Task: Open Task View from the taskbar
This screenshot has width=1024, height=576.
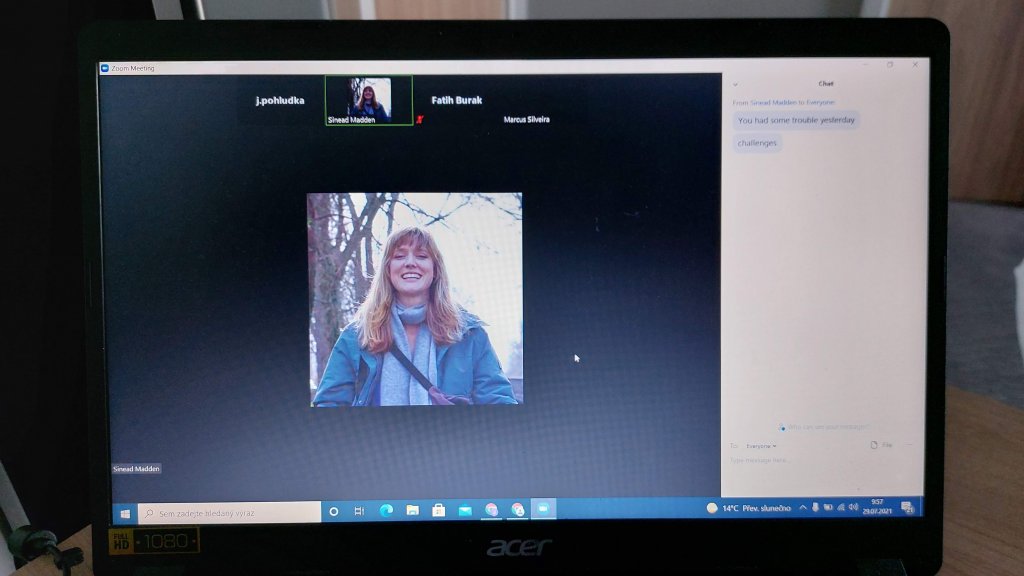Action: (x=359, y=511)
